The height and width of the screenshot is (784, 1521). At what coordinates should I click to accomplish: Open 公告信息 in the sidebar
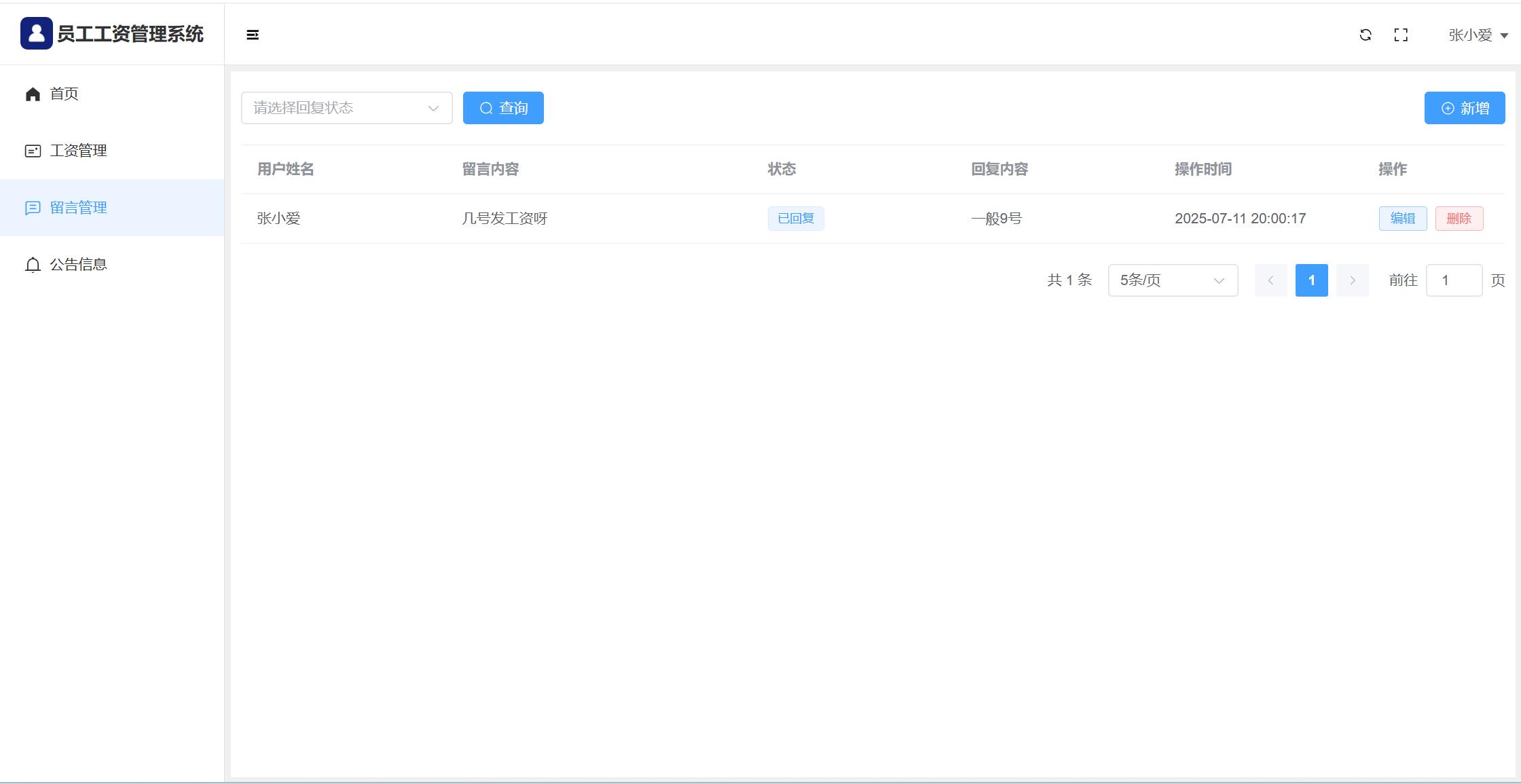pos(79,265)
